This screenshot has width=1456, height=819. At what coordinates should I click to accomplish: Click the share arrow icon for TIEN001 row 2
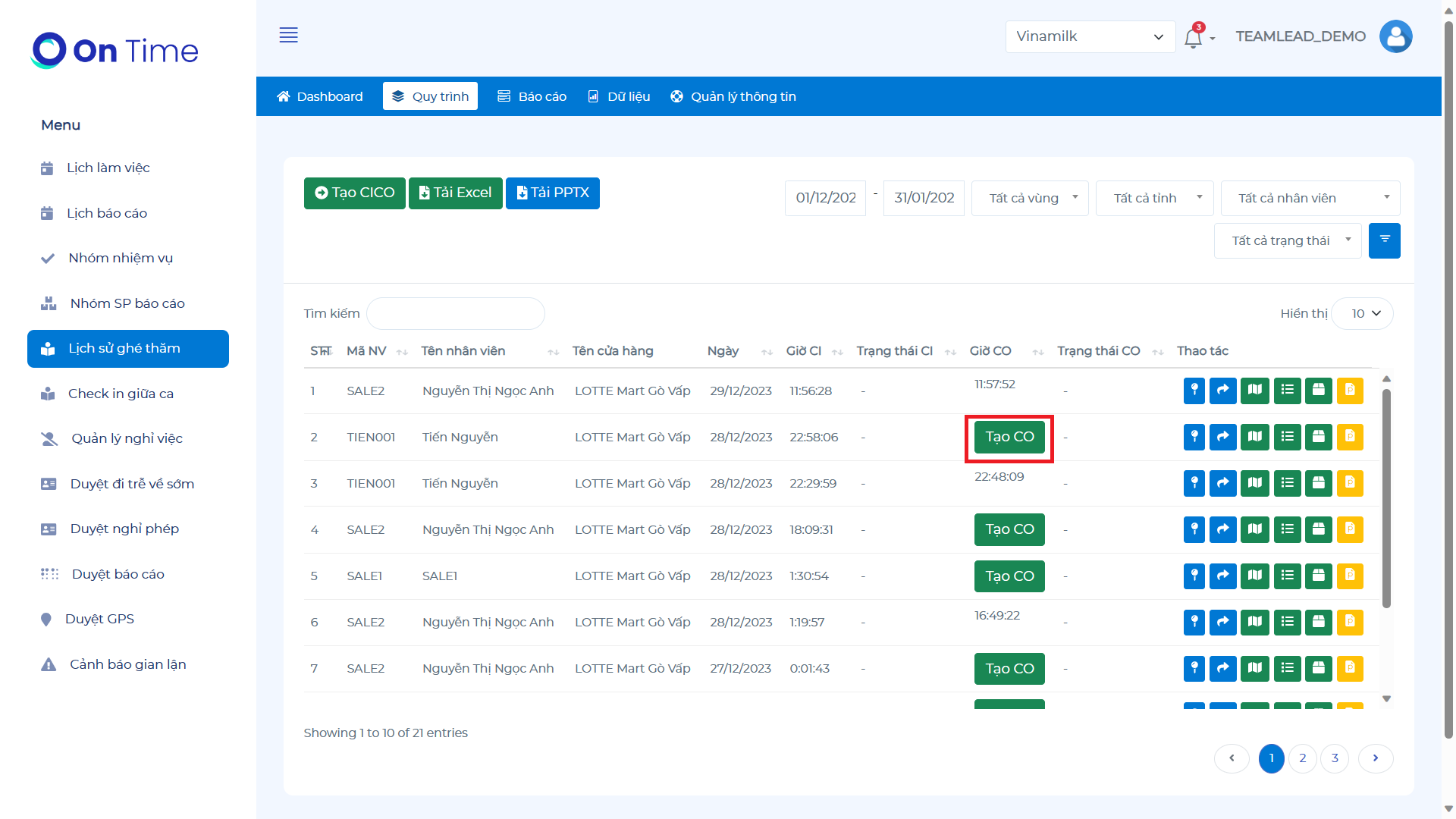point(1222,437)
